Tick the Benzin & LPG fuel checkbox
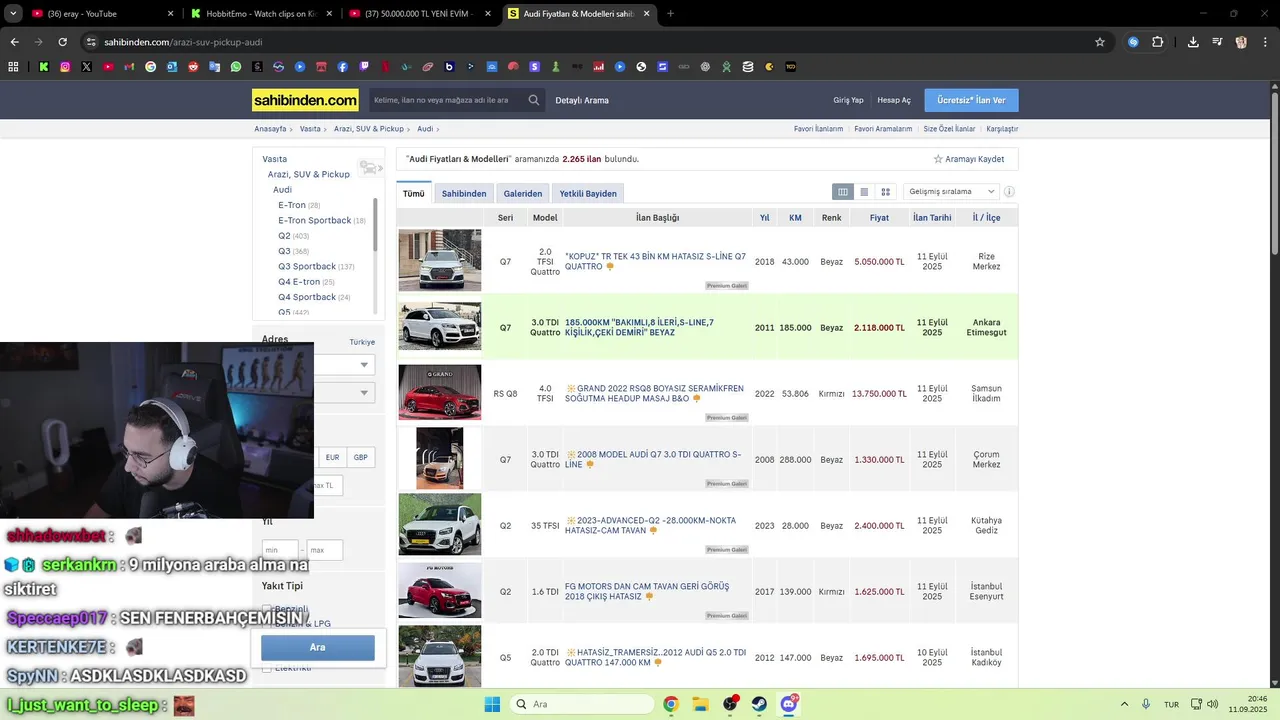The height and width of the screenshot is (720, 1280). tap(267, 623)
